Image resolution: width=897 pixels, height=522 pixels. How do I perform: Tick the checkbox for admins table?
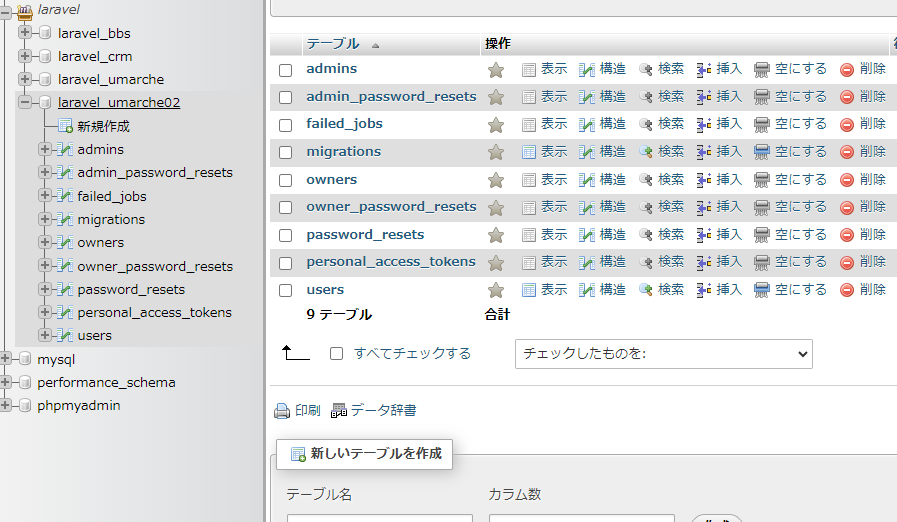pos(286,70)
